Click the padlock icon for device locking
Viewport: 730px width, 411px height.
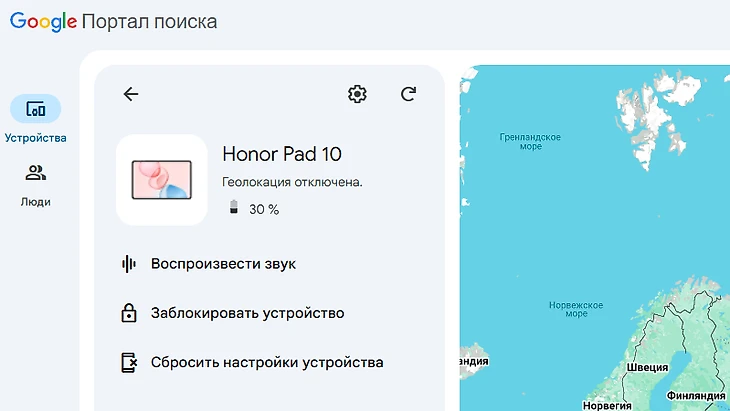128,313
